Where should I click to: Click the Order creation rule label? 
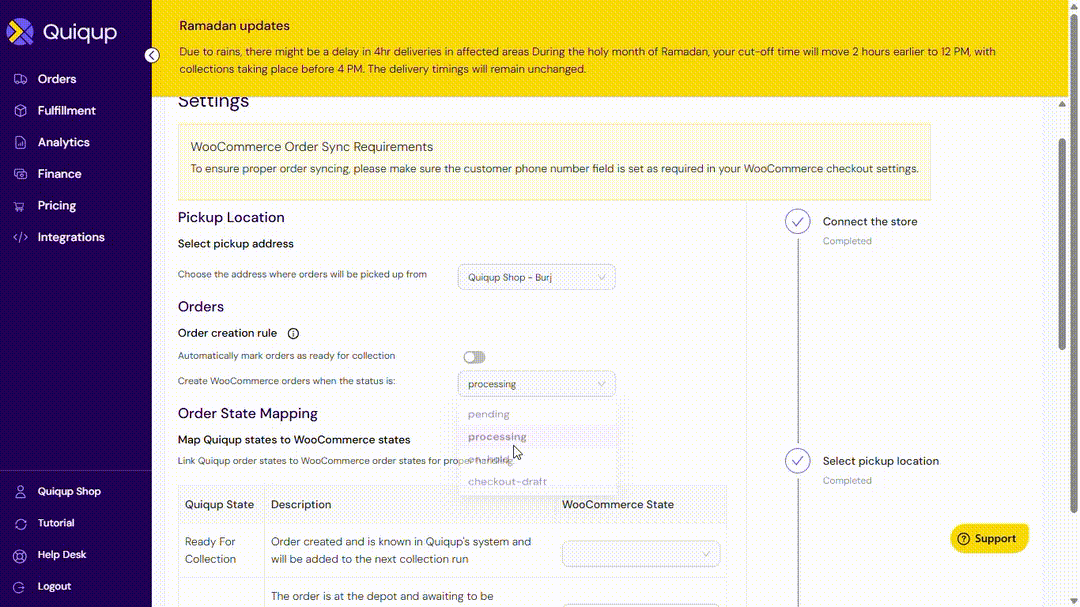(x=227, y=333)
